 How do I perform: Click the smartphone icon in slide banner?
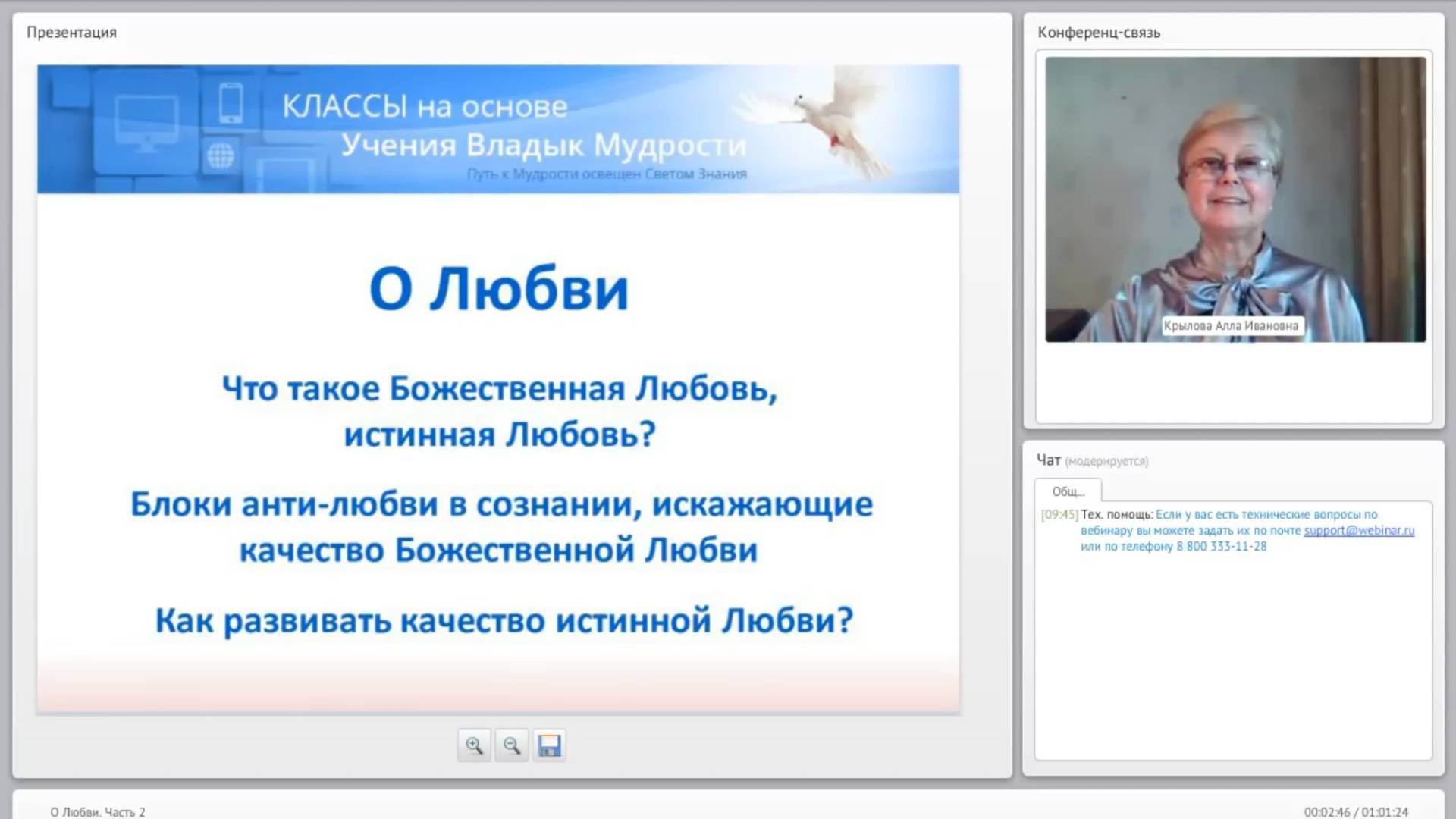click(231, 103)
